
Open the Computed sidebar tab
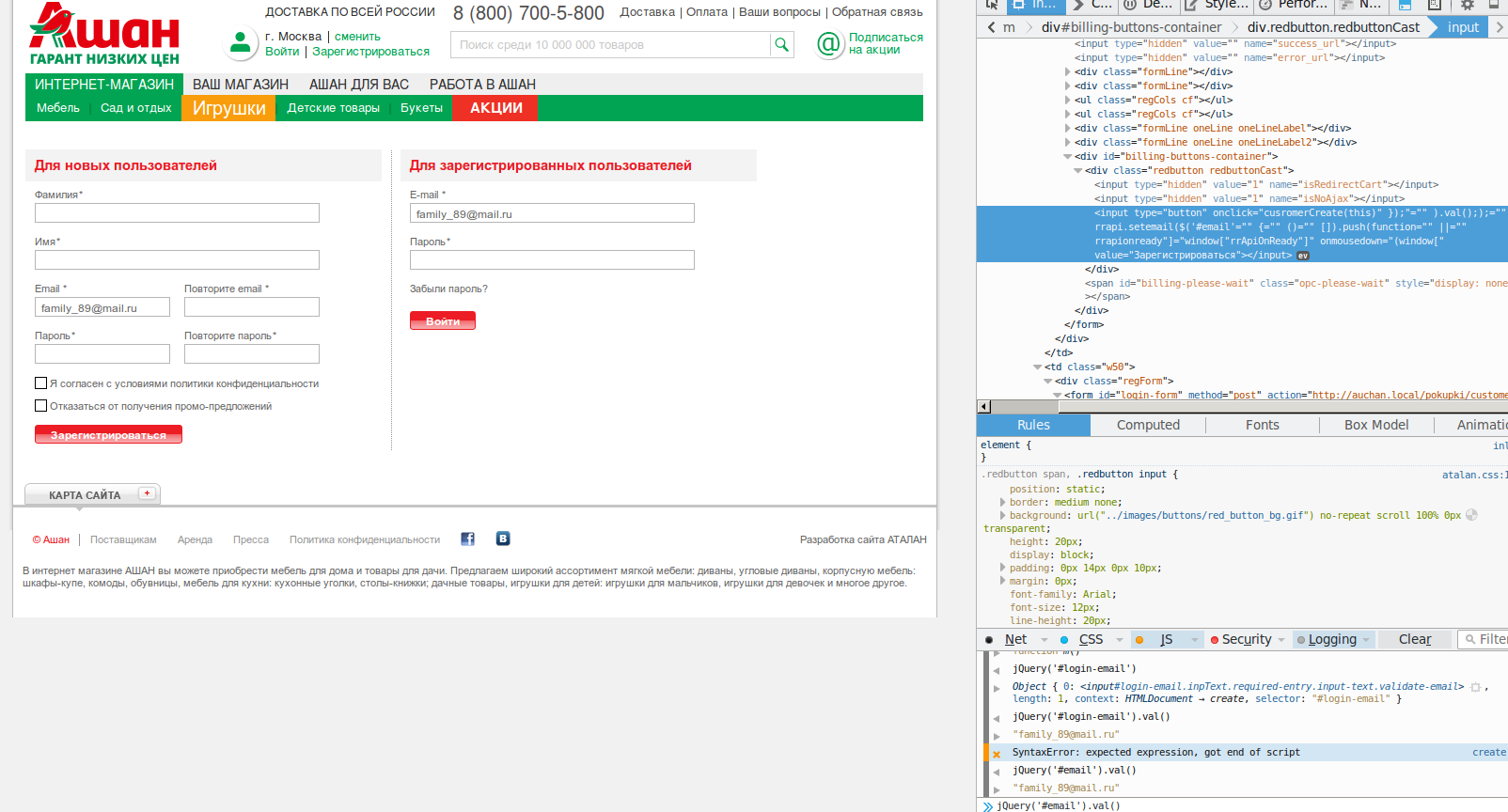1148,425
